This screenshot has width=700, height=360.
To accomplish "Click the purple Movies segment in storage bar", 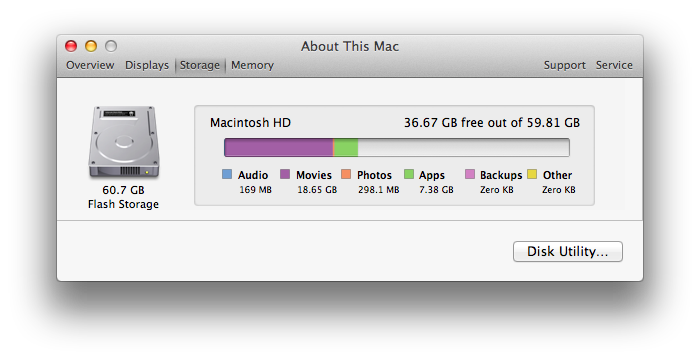I will (279, 147).
